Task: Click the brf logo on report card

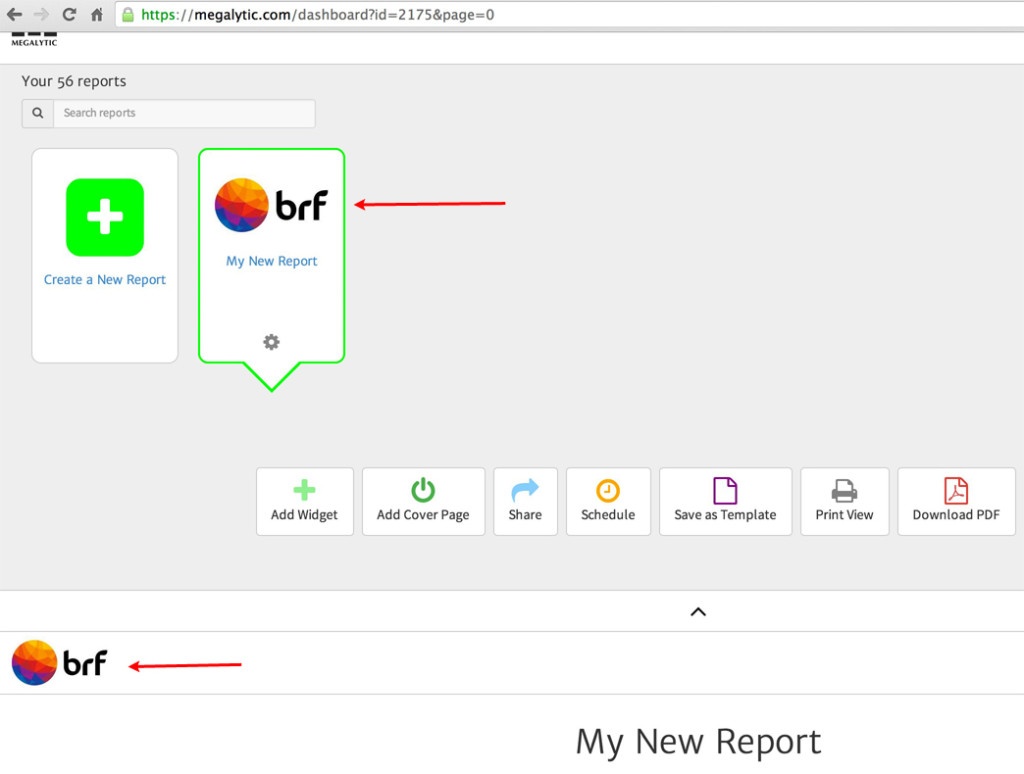Action: pyautogui.click(x=271, y=205)
